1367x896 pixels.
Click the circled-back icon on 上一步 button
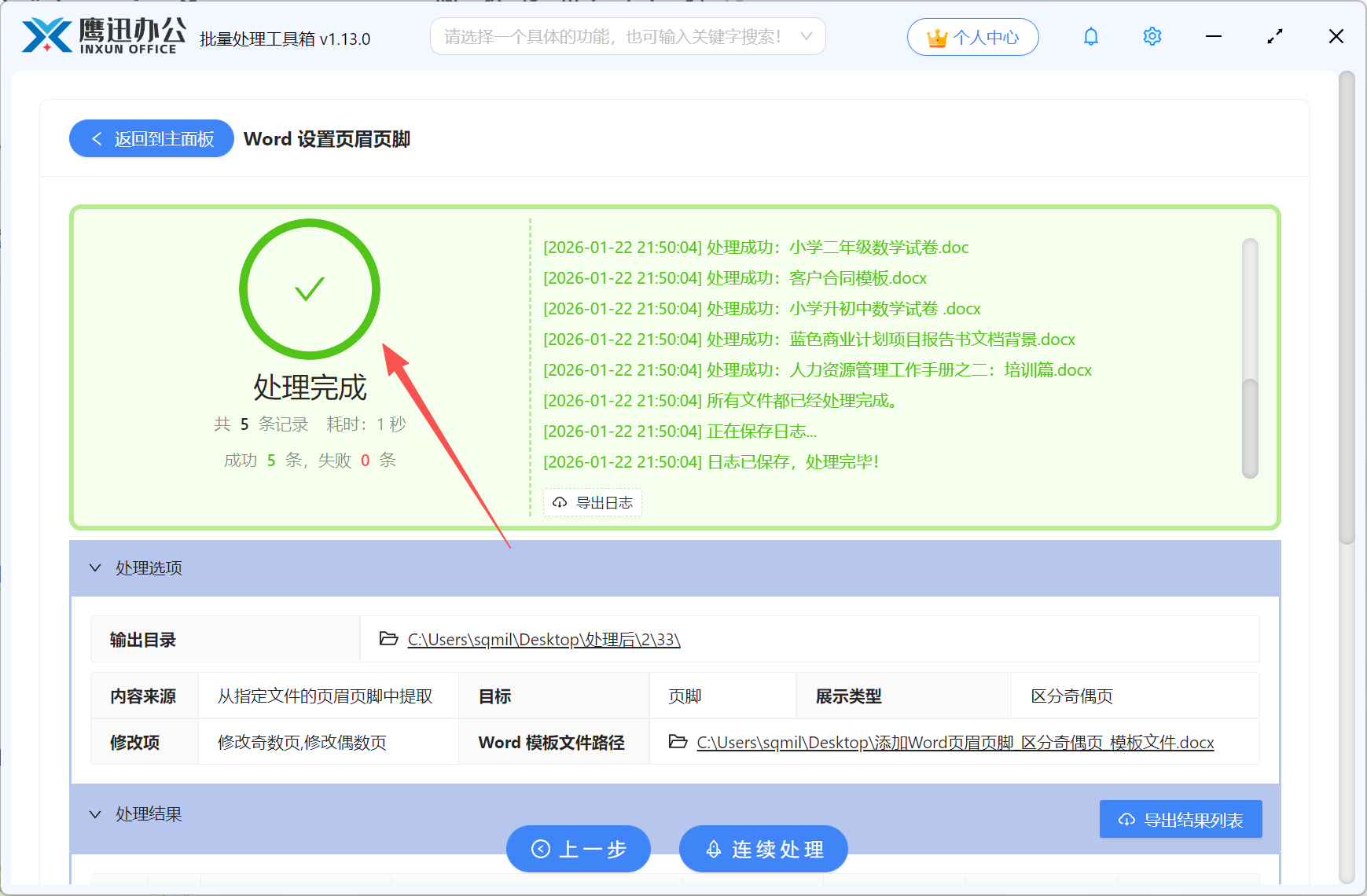(539, 849)
